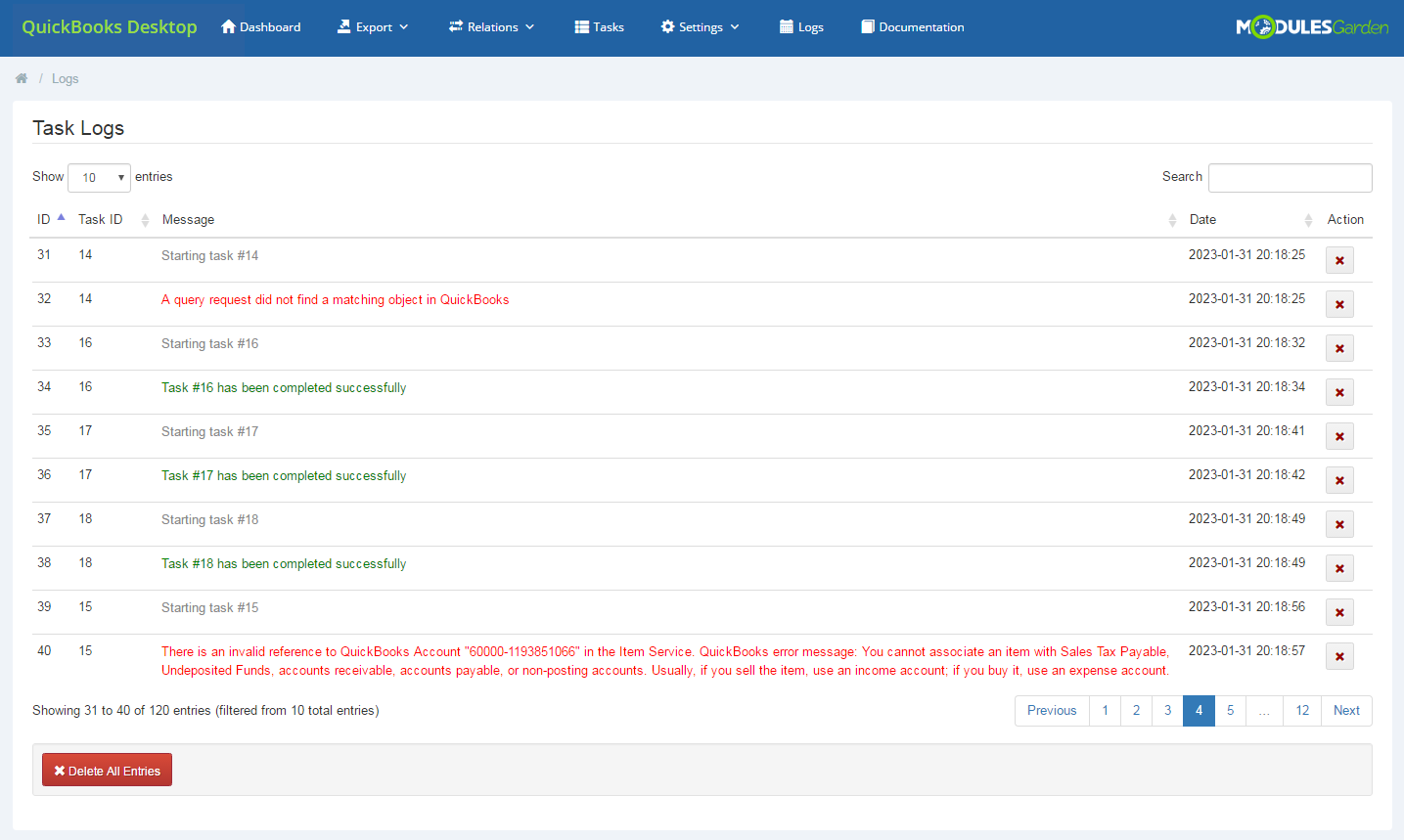Click the Settings gear icon
Viewport: 1404px width, 840px height.
coord(665,26)
